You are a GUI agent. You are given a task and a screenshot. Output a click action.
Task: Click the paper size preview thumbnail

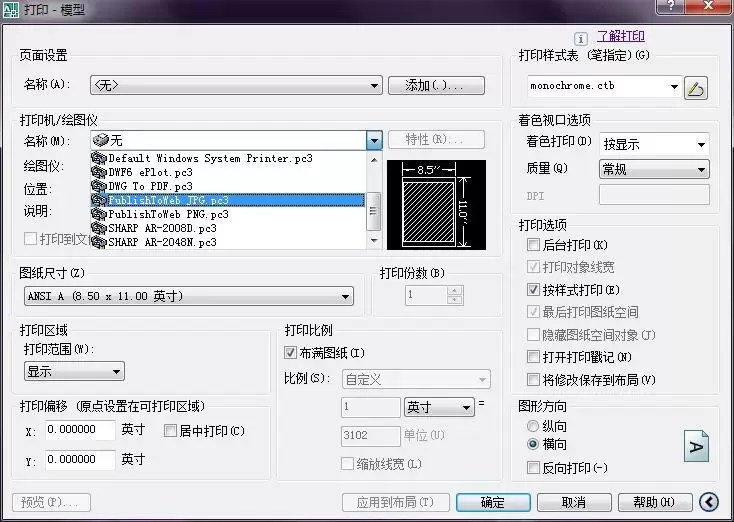pyautogui.click(x=435, y=203)
